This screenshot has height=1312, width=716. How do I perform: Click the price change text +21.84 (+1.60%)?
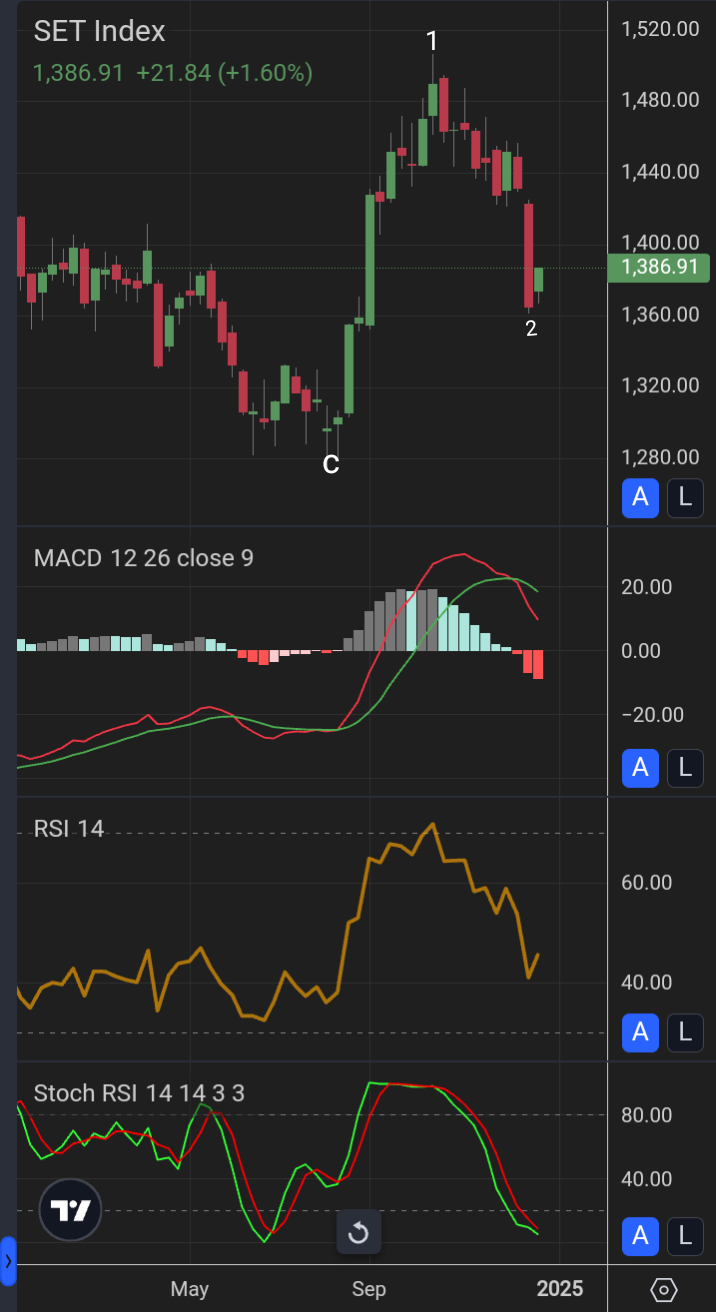coord(224,73)
